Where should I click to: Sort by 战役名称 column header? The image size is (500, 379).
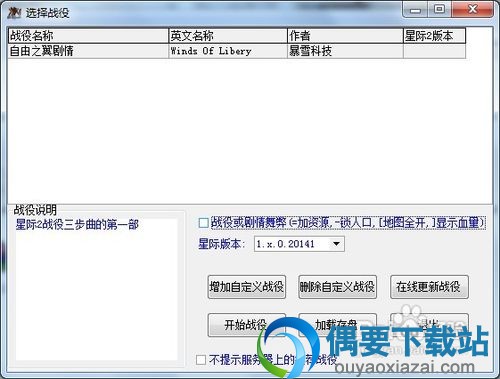[88, 36]
